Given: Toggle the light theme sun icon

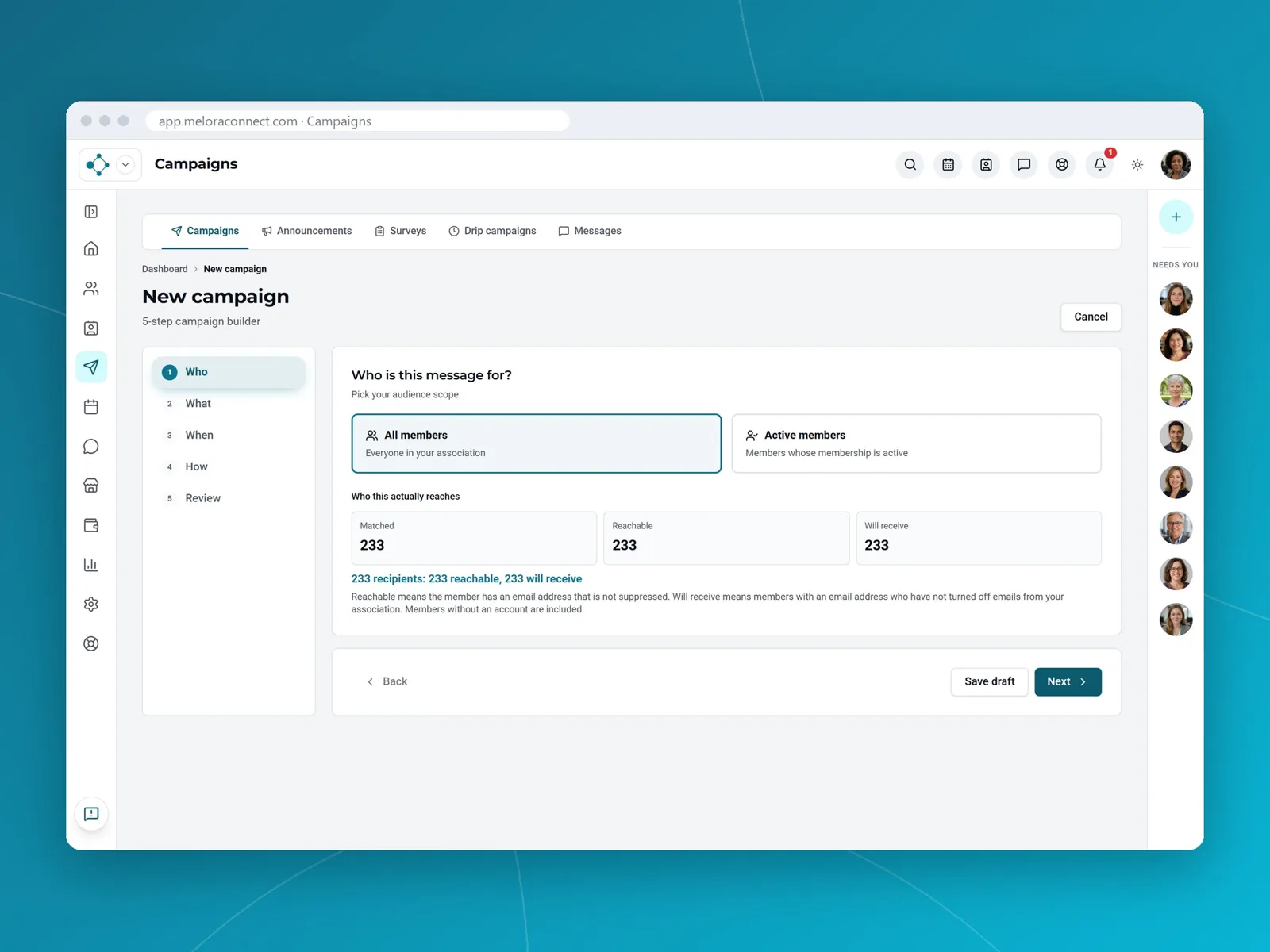Looking at the screenshot, I should click(1137, 165).
